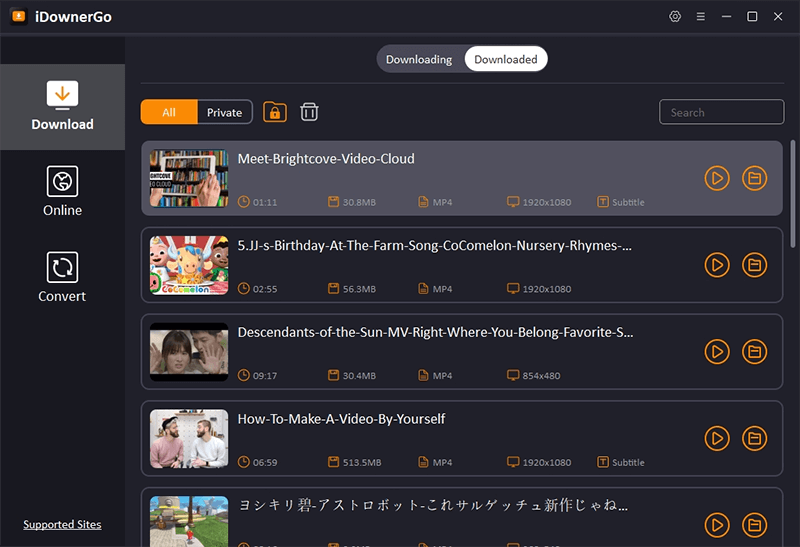
Task: Click the Search input field
Action: point(720,112)
